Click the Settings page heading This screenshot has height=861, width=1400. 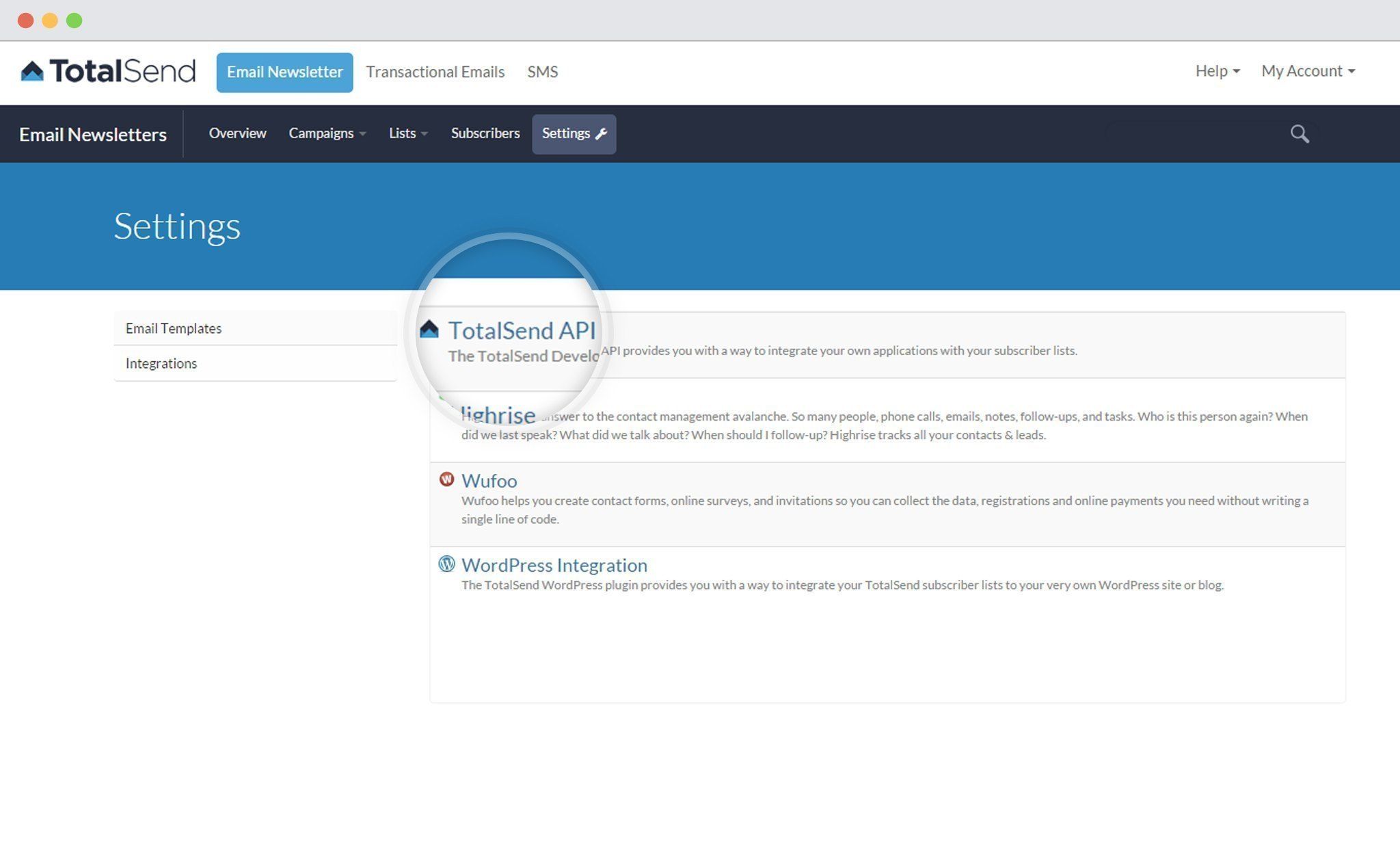click(x=177, y=226)
